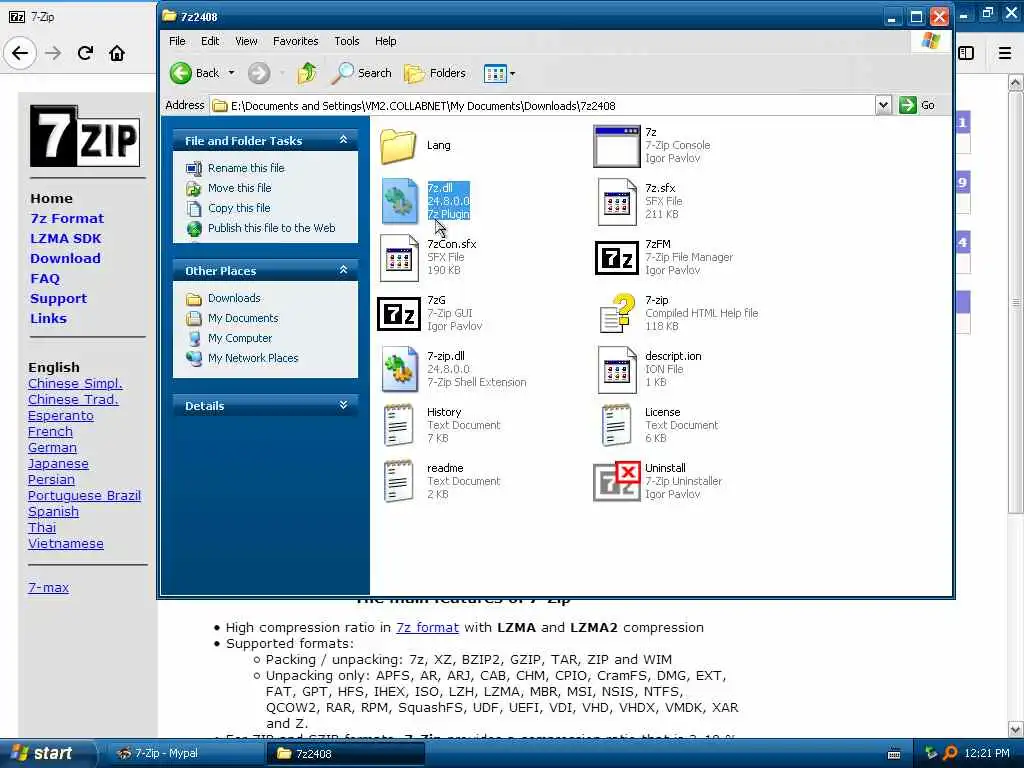This screenshot has width=1024, height=768.
Task: Expand the address bar dropdown
Action: point(883,105)
